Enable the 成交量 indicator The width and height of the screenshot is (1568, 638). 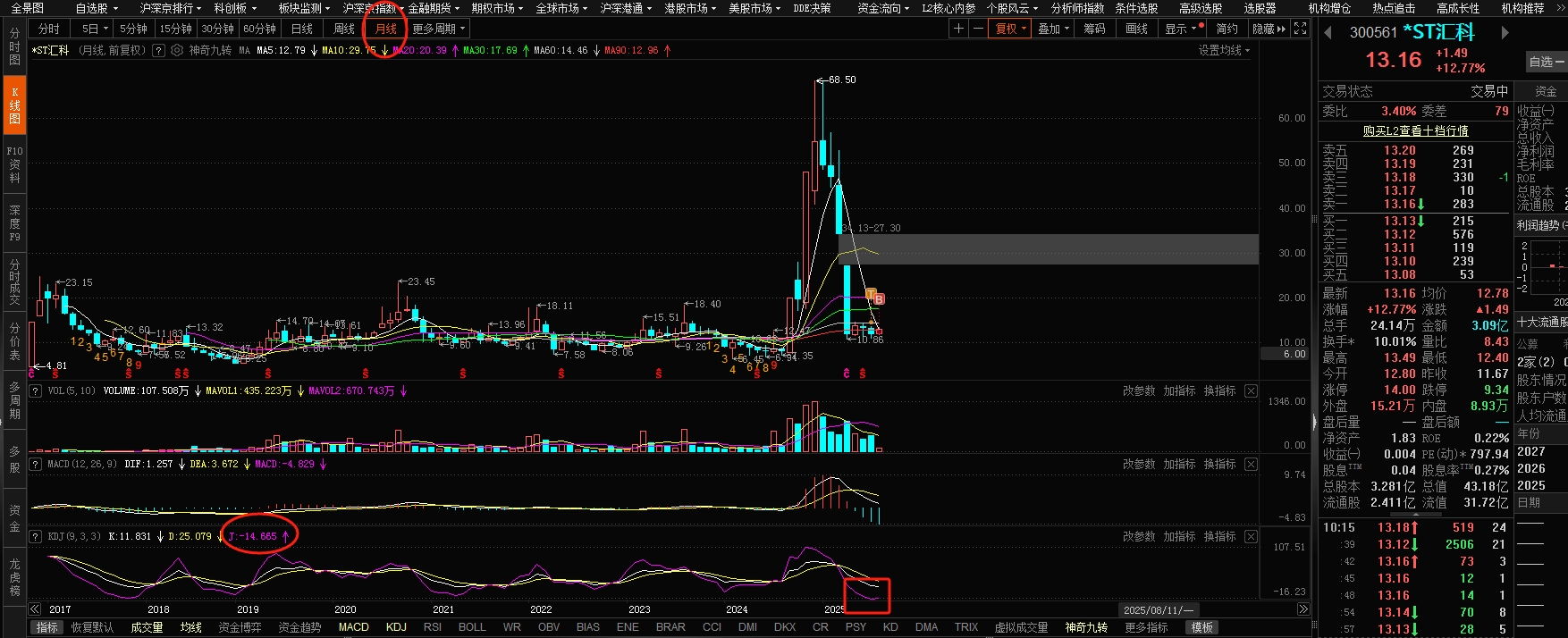click(x=147, y=627)
